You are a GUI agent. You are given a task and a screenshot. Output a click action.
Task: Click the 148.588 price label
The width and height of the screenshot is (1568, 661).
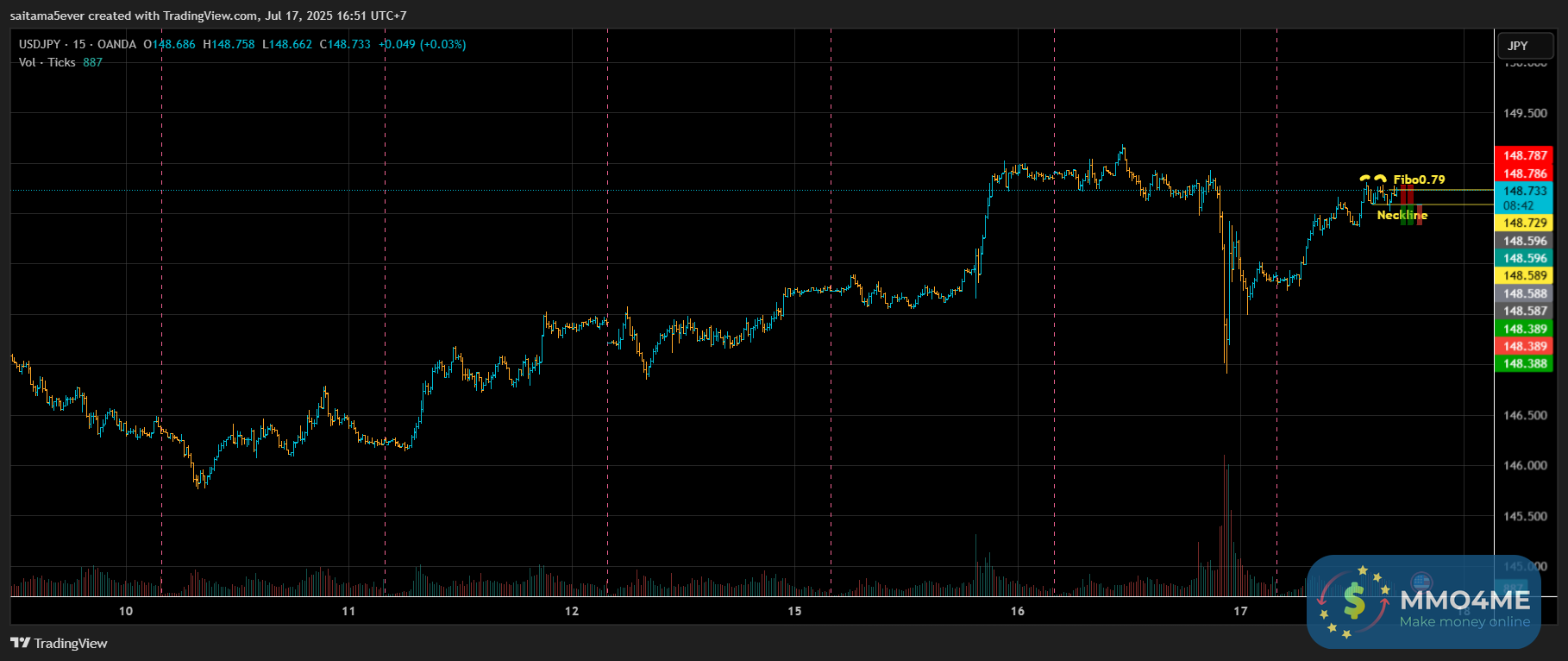(x=1525, y=293)
